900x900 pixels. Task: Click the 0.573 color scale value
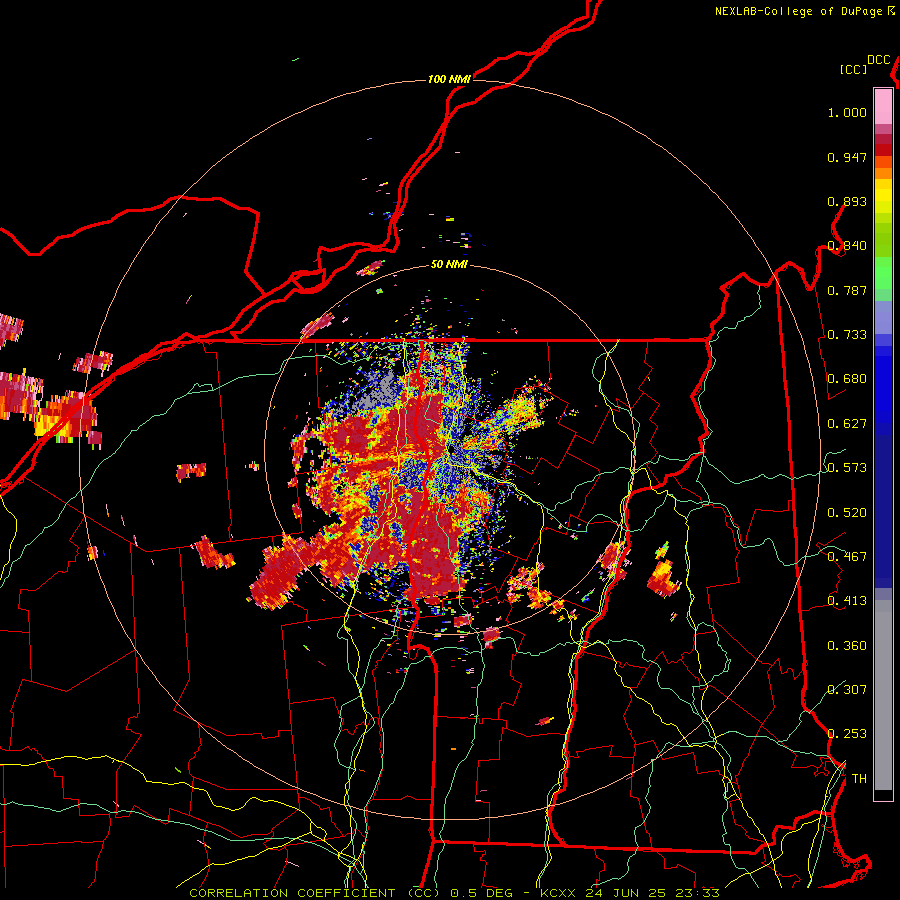tap(847, 468)
